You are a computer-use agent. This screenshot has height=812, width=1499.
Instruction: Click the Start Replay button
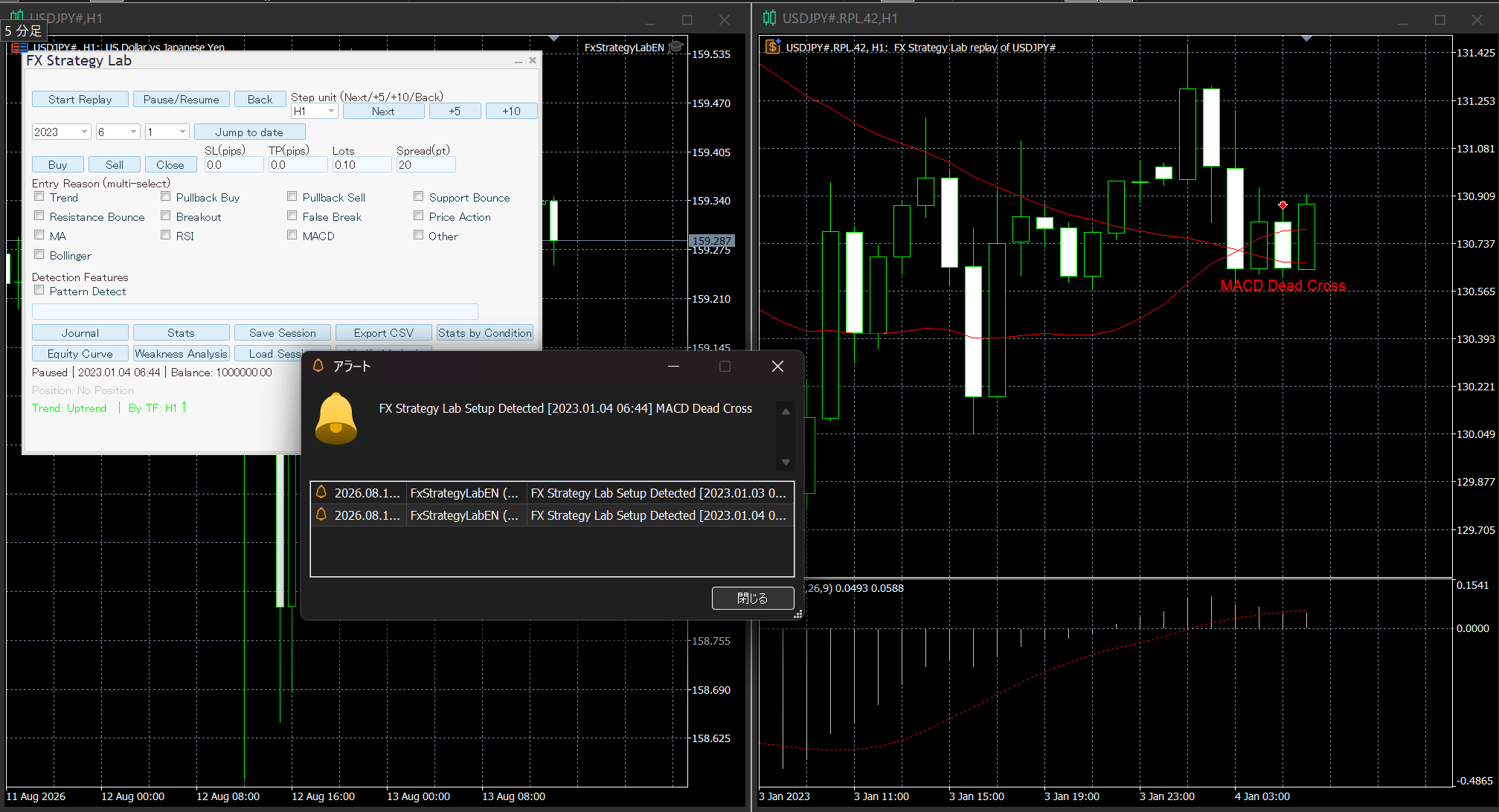pyautogui.click(x=80, y=100)
